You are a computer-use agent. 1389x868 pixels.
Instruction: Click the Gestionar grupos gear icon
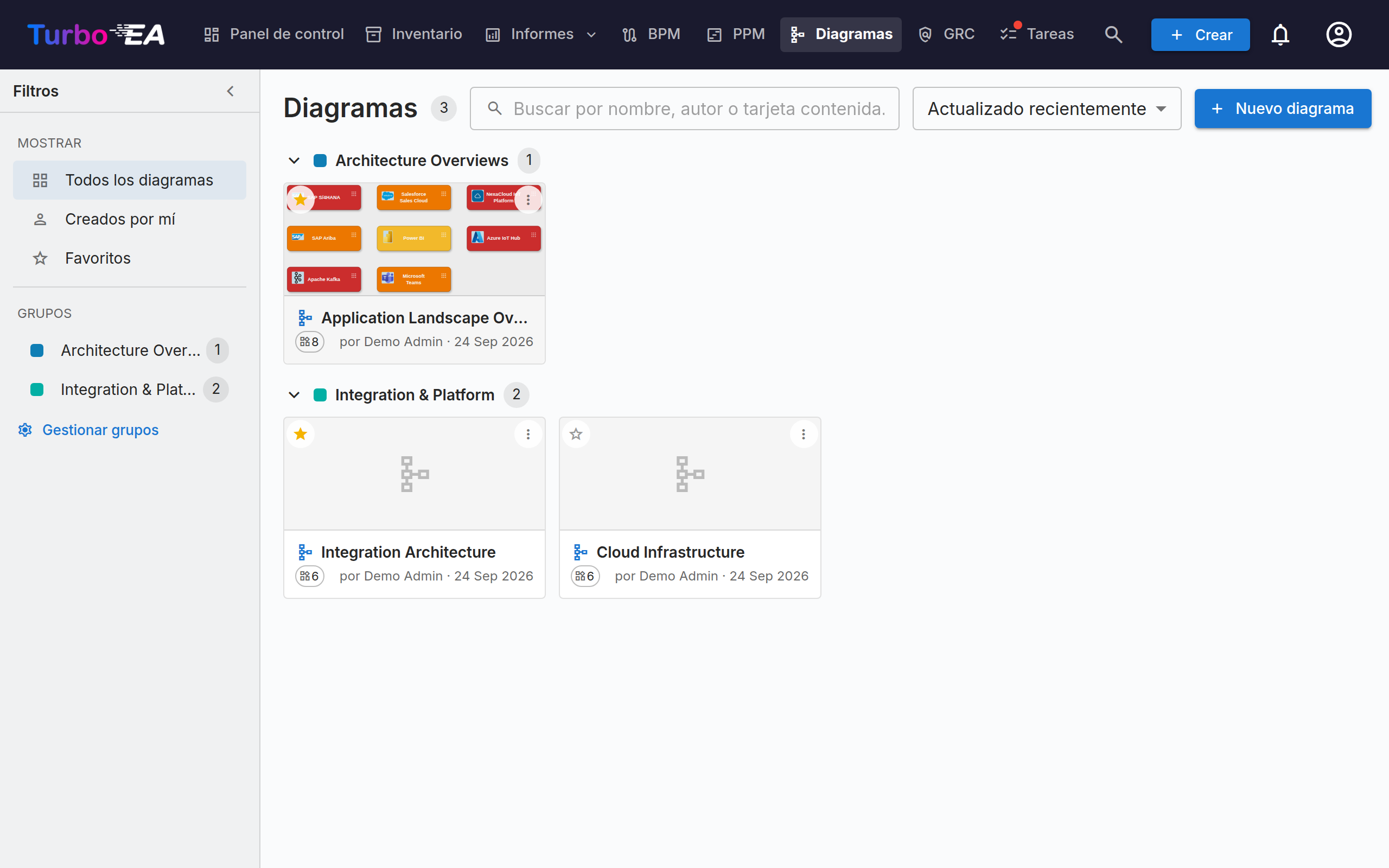(x=24, y=430)
